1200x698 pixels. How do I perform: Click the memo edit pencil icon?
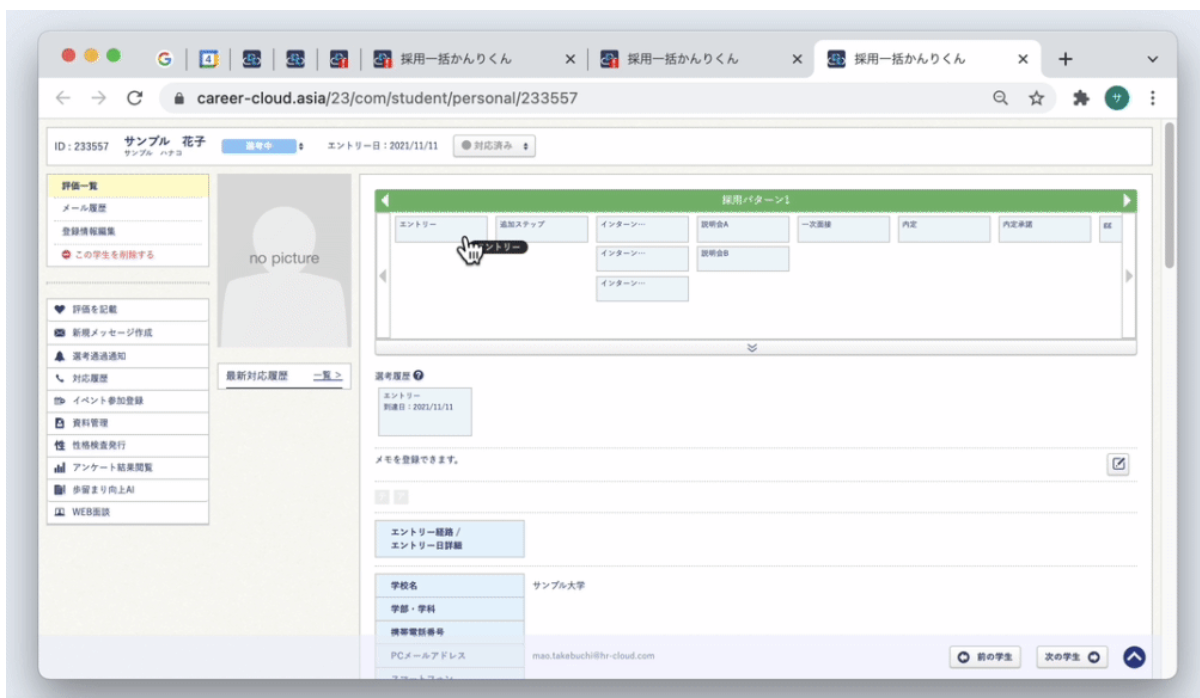tap(1119, 464)
